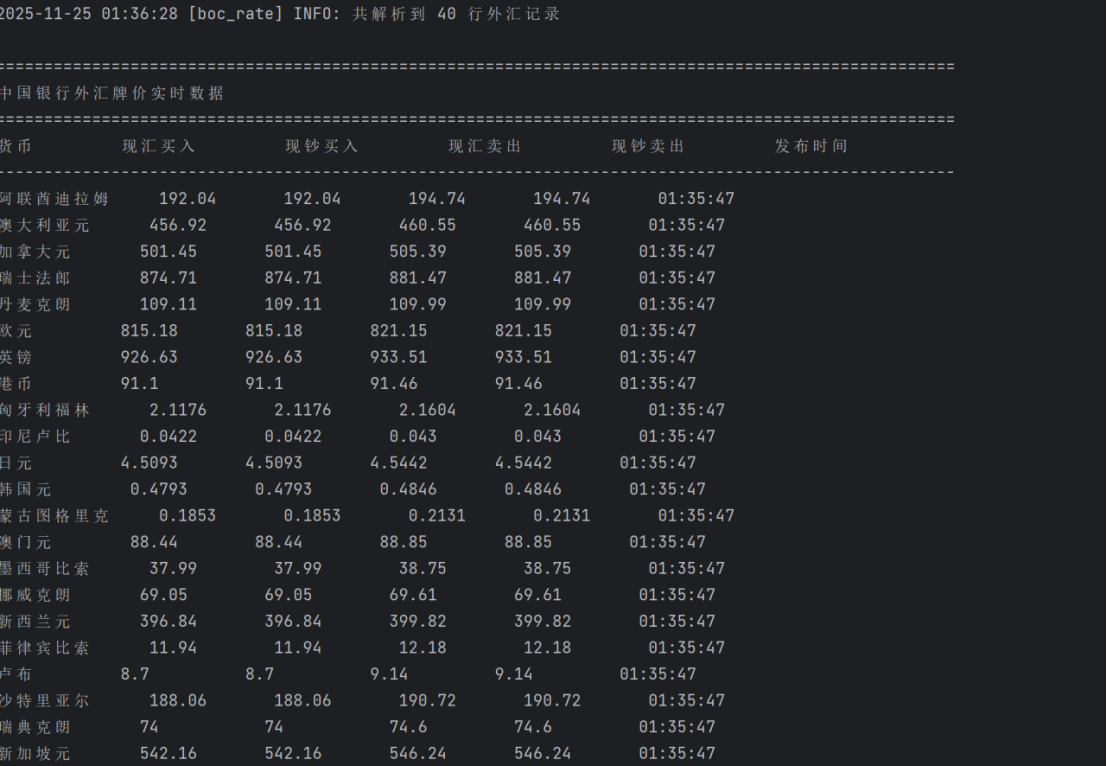
Task: Select the currency name 瑞典克朗
Action: (x=35, y=727)
